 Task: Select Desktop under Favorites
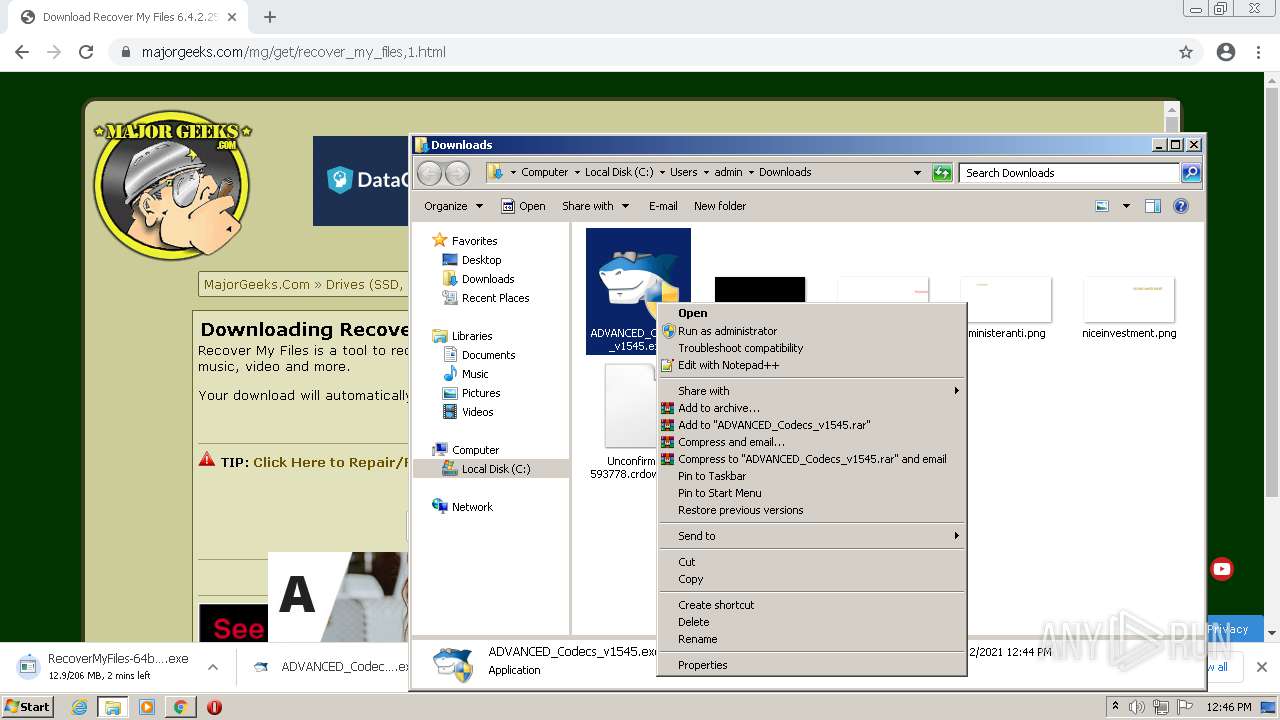coord(481,260)
